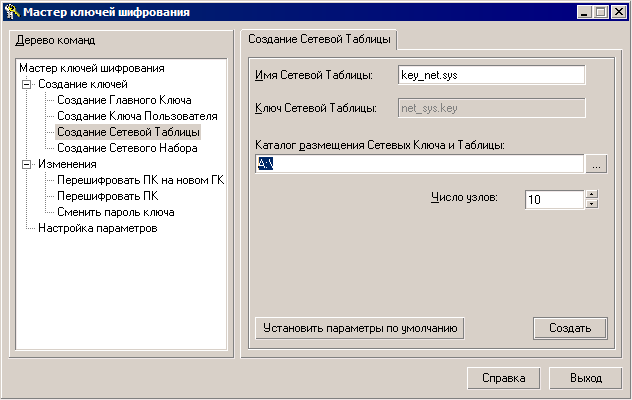The height and width of the screenshot is (400, 632).
Task: Click the Число узлов label
Action: (464, 198)
